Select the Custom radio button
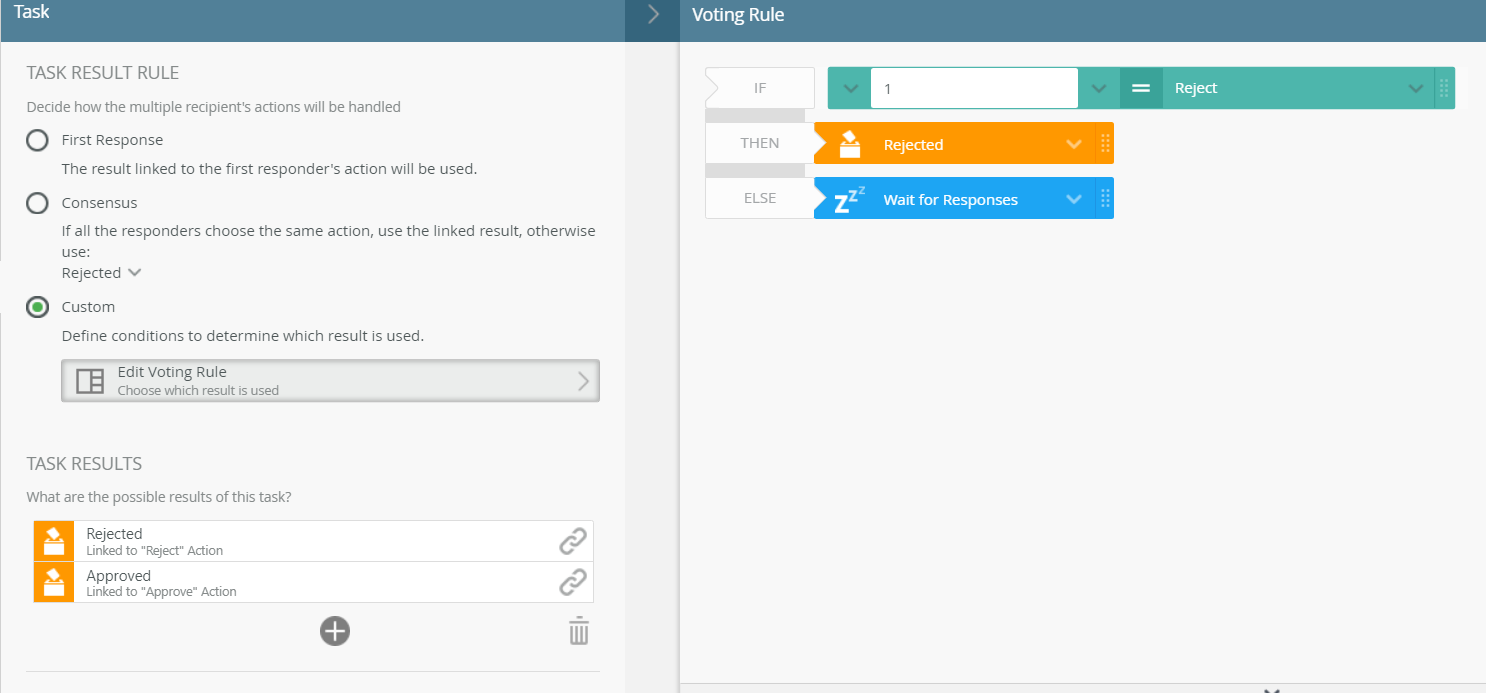Screen dimensions: 1486x693 pos(37,307)
